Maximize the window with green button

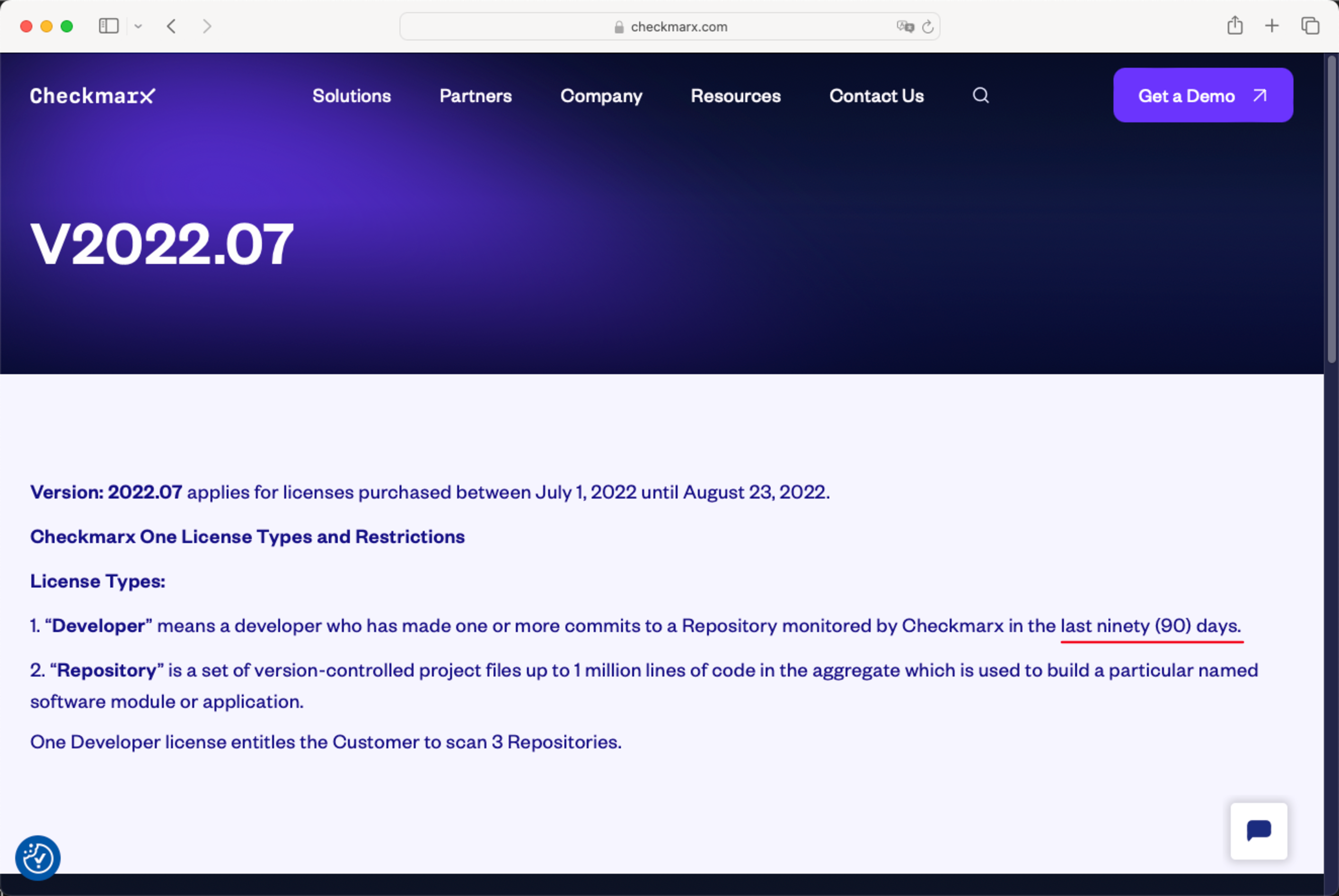[67, 26]
